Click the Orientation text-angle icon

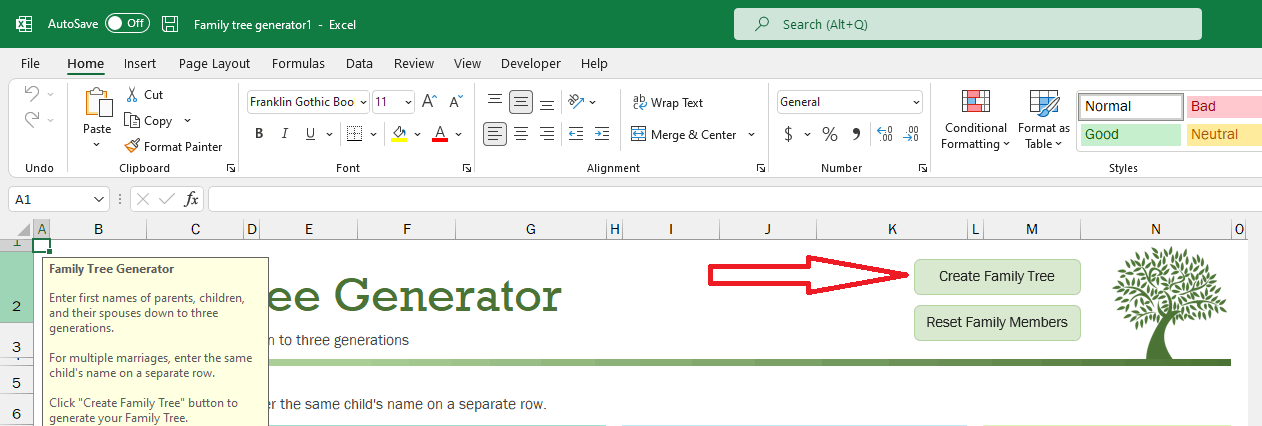[576, 102]
